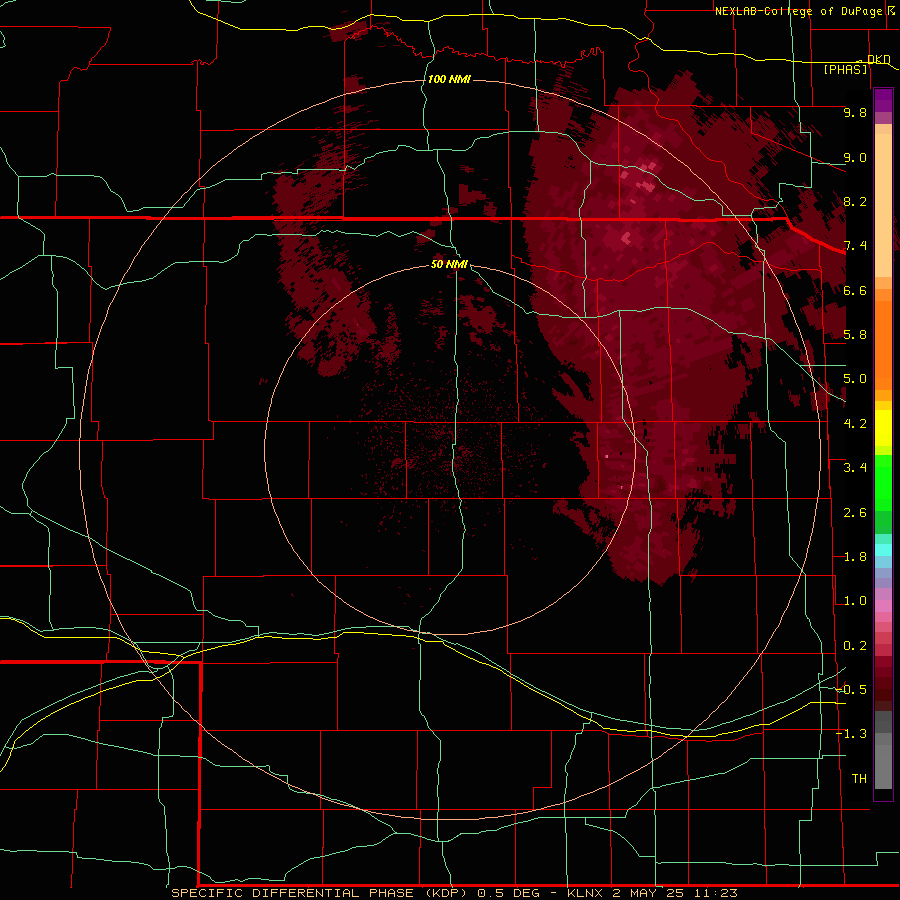900x900 pixels.
Task: Select the 5.0 legend value
Action: point(855,379)
